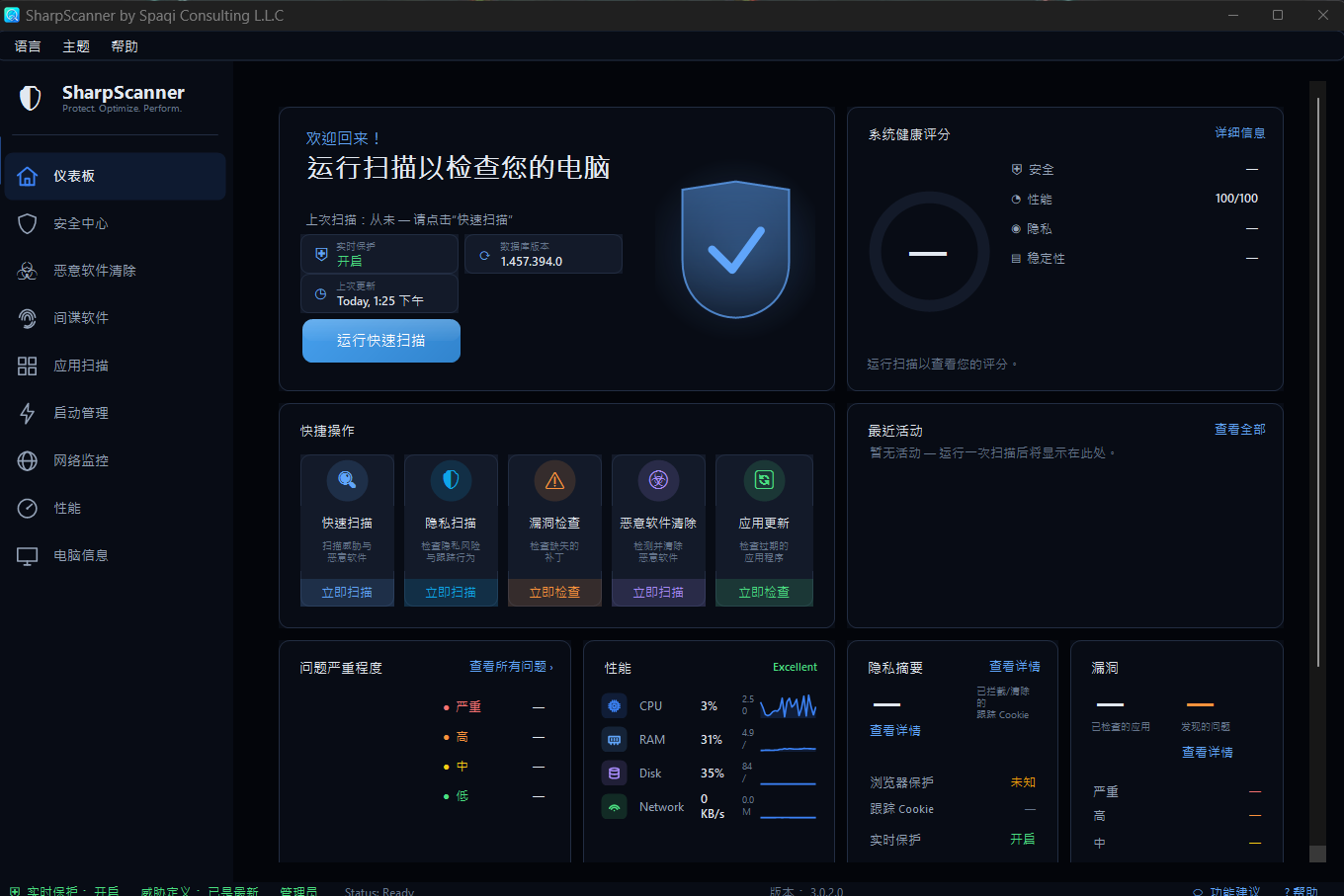The image size is (1344, 896).
Task: Click the SharpScanner shield logo in the sidebar
Action: (x=31, y=98)
